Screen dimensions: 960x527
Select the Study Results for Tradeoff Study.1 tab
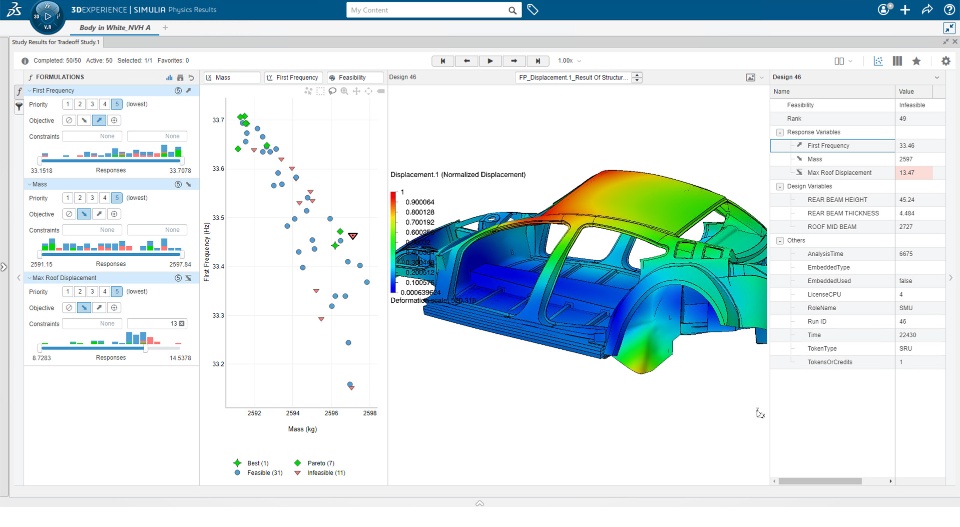(56, 42)
